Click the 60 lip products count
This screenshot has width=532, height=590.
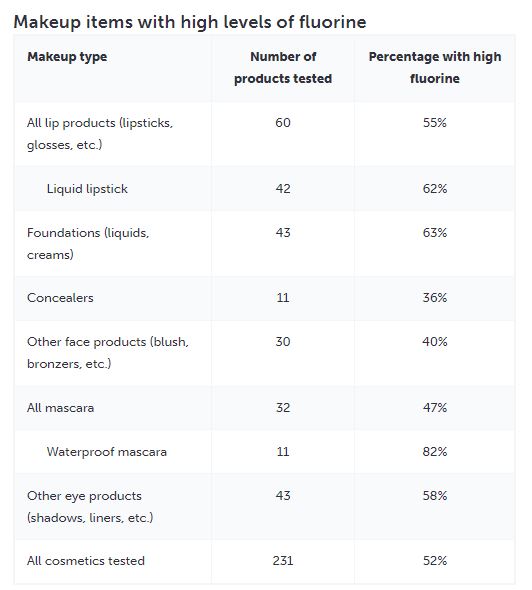tap(283, 123)
